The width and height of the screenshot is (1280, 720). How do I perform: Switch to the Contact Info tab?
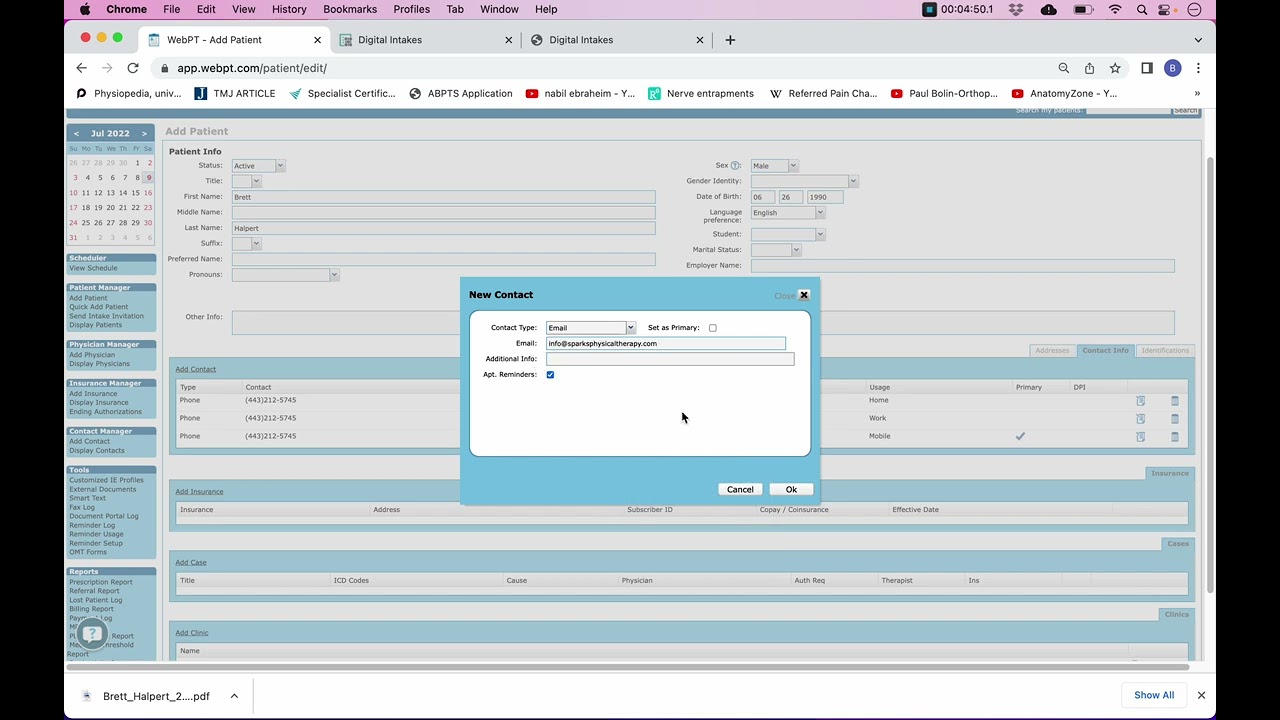coord(1105,350)
